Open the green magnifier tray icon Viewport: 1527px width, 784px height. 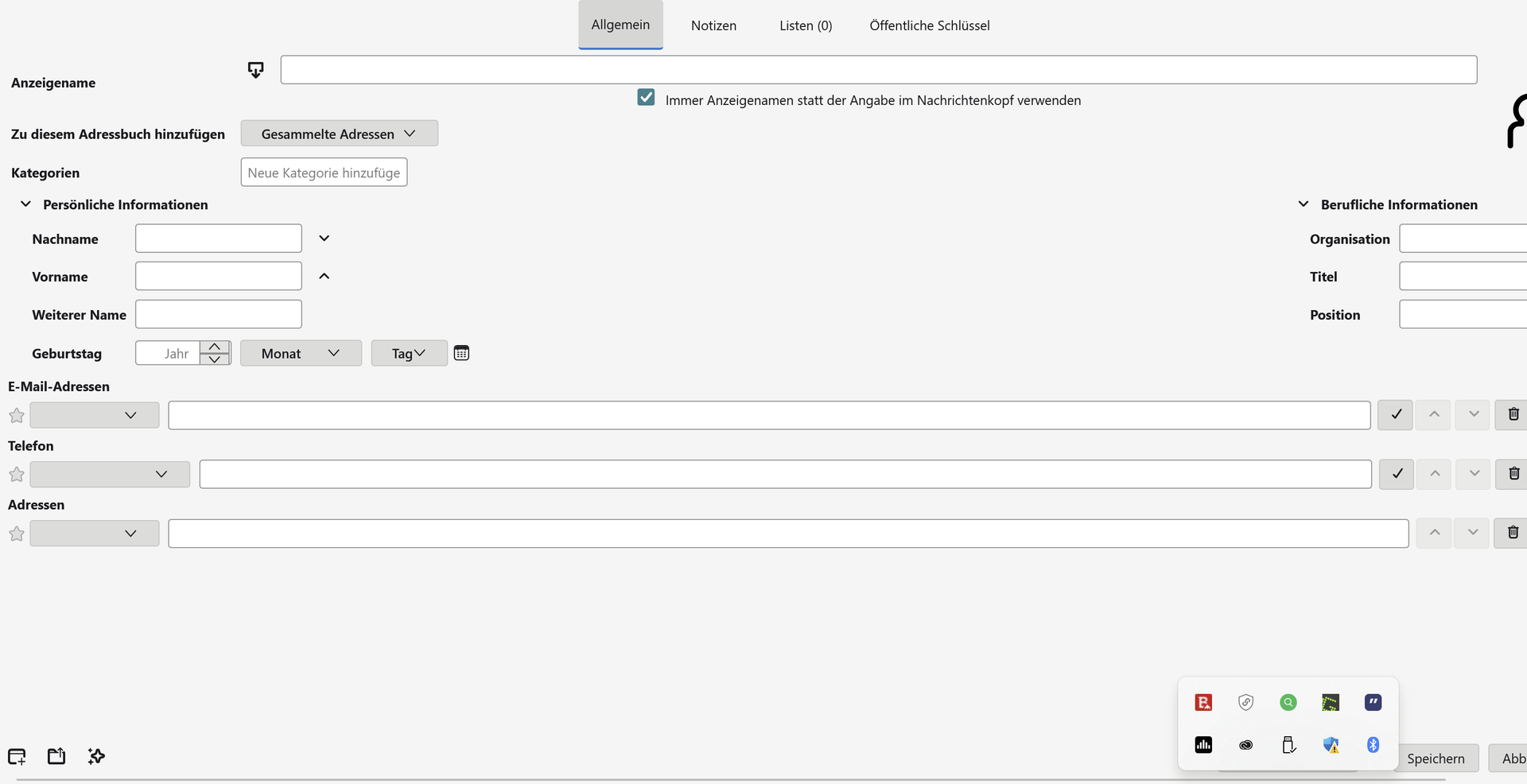(x=1288, y=702)
